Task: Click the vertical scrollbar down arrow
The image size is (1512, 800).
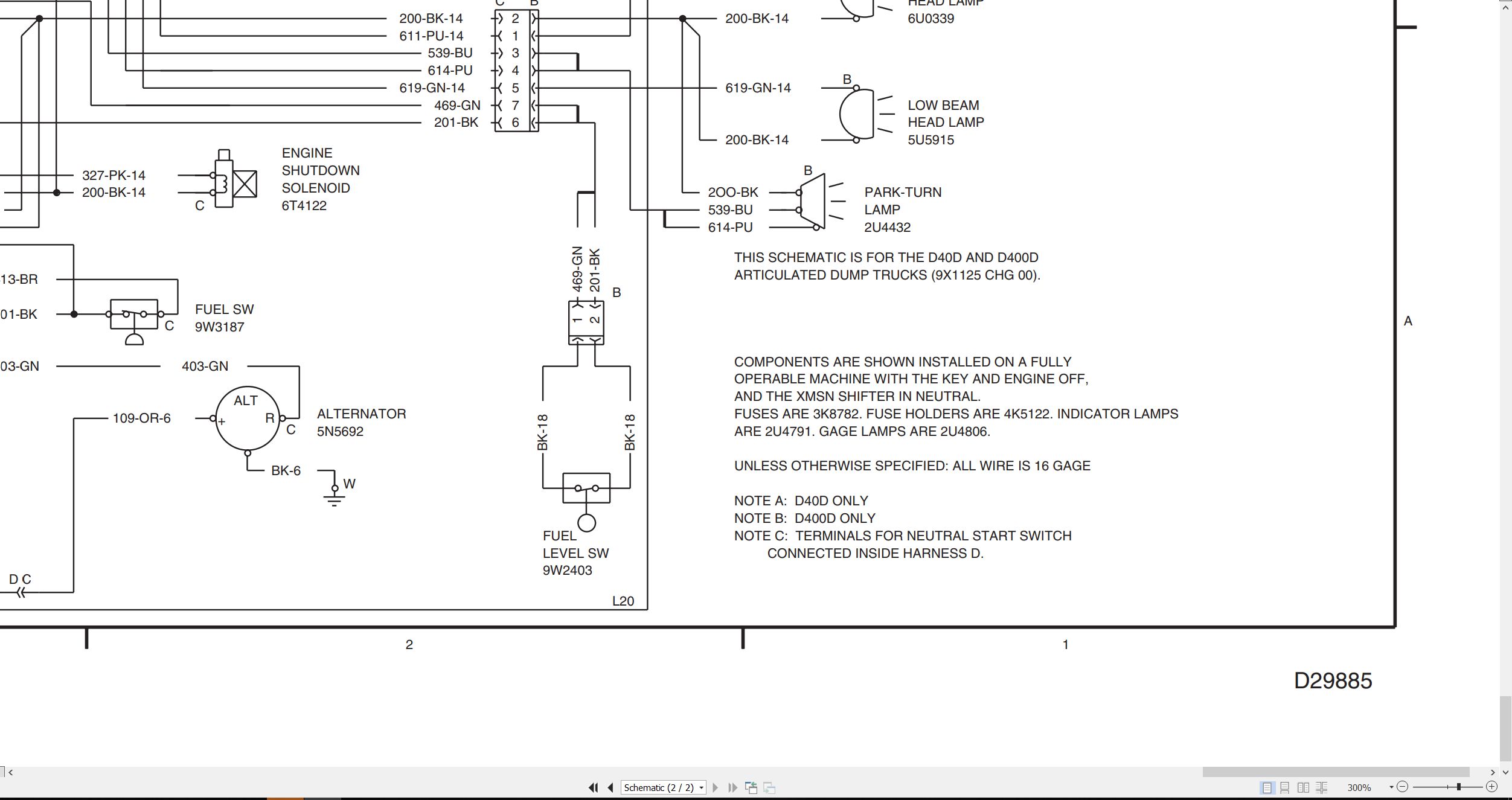Action: 1505,772
